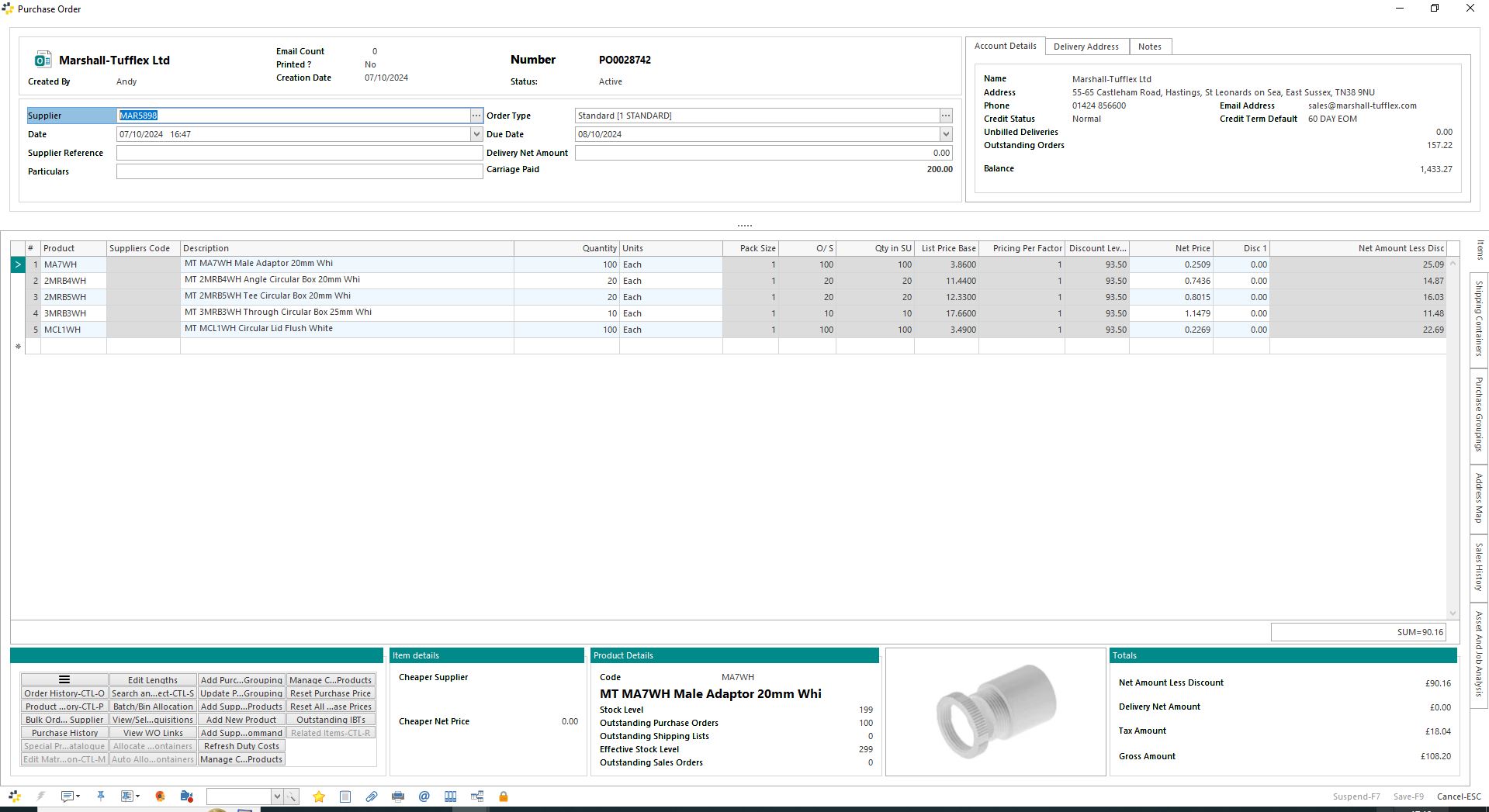The image size is (1489, 812).
Task: Open the Supplier lookup ellipsis button
Action: (x=476, y=116)
